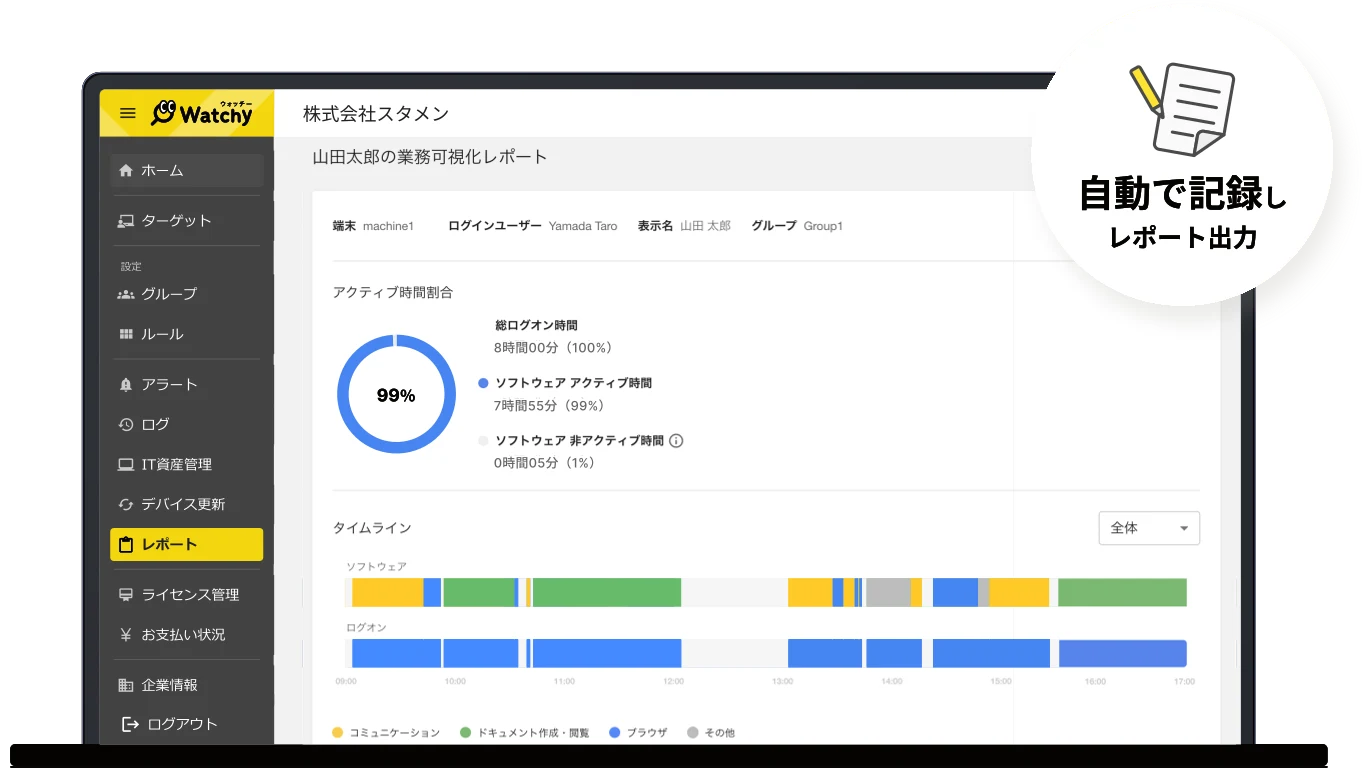Click 7時間55分（99%） active time value
1362x778 pixels.
tap(549, 406)
